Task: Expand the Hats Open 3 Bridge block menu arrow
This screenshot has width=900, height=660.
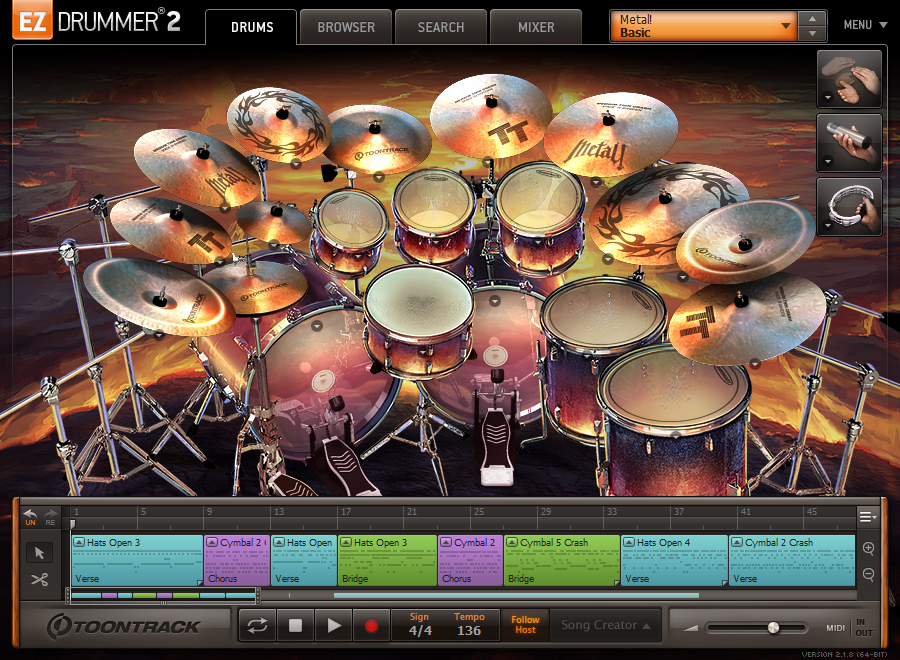Action: click(346, 542)
